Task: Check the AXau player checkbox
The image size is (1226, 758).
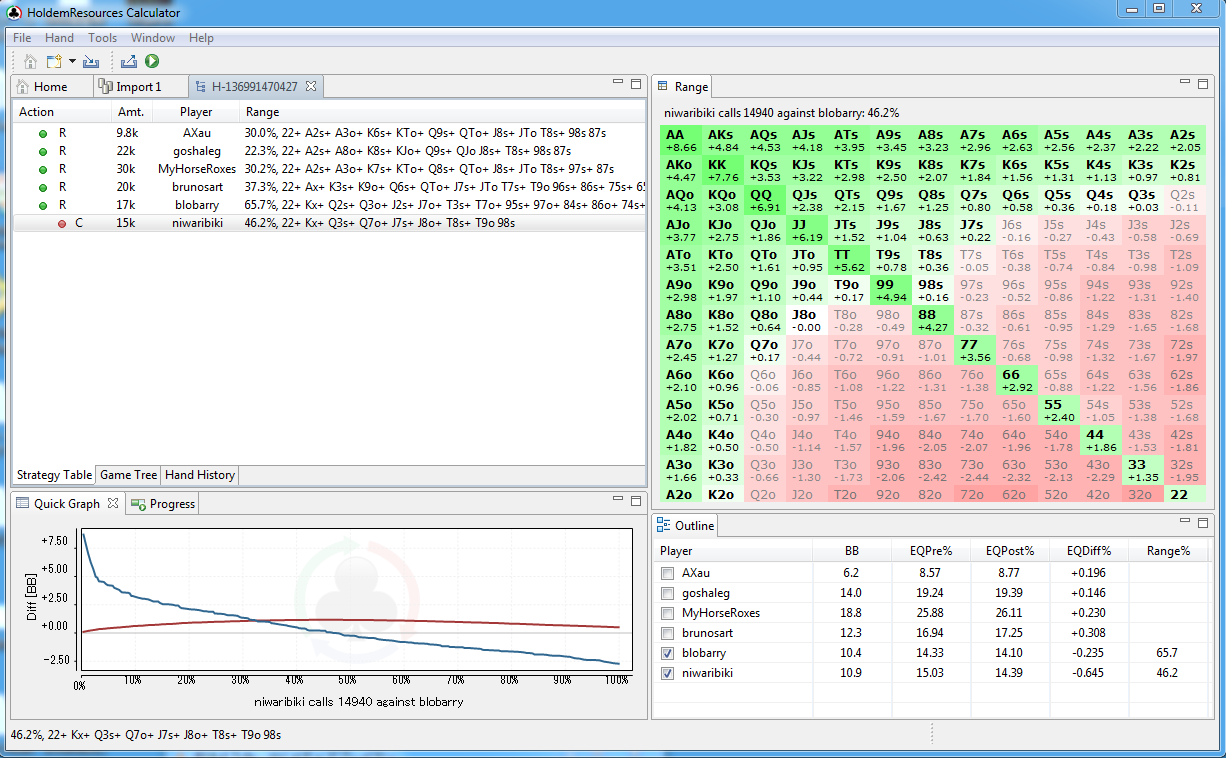Action: coord(667,574)
